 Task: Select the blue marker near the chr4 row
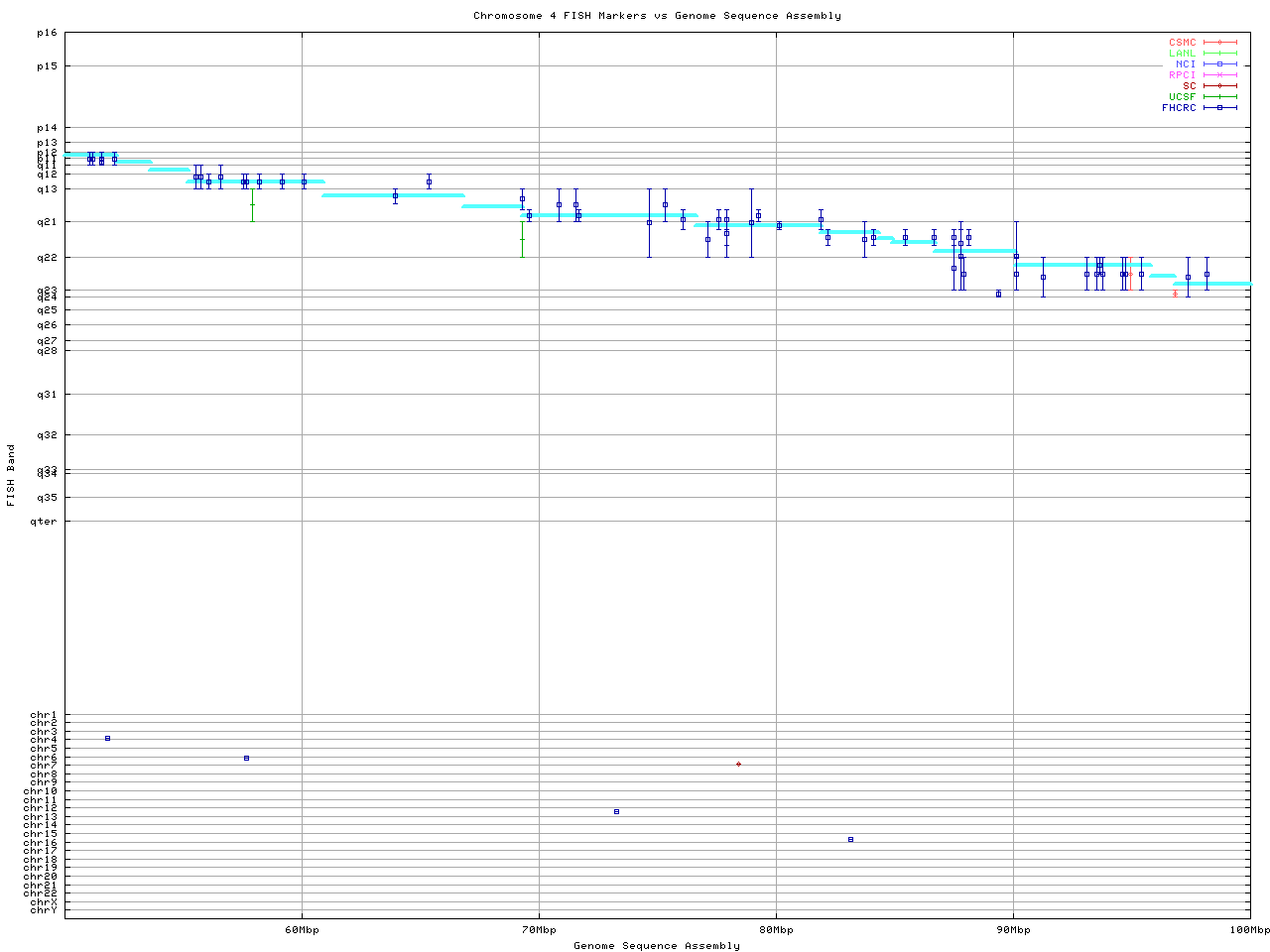point(107,739)
